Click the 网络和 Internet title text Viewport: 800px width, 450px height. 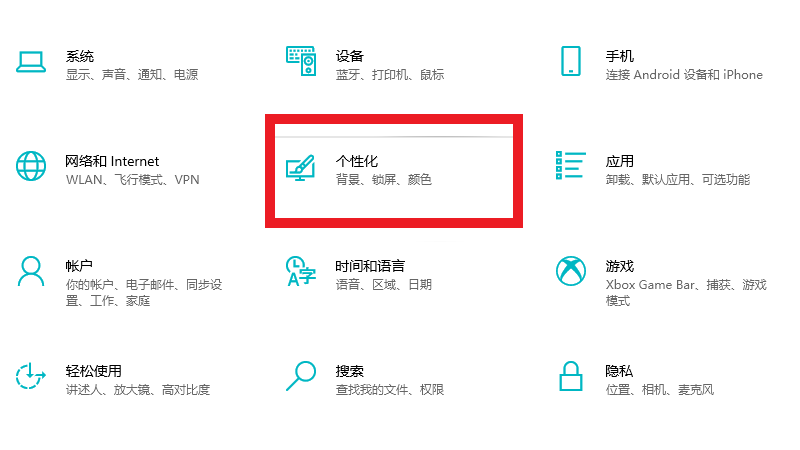pyautogui.click(x=112, y=161)
